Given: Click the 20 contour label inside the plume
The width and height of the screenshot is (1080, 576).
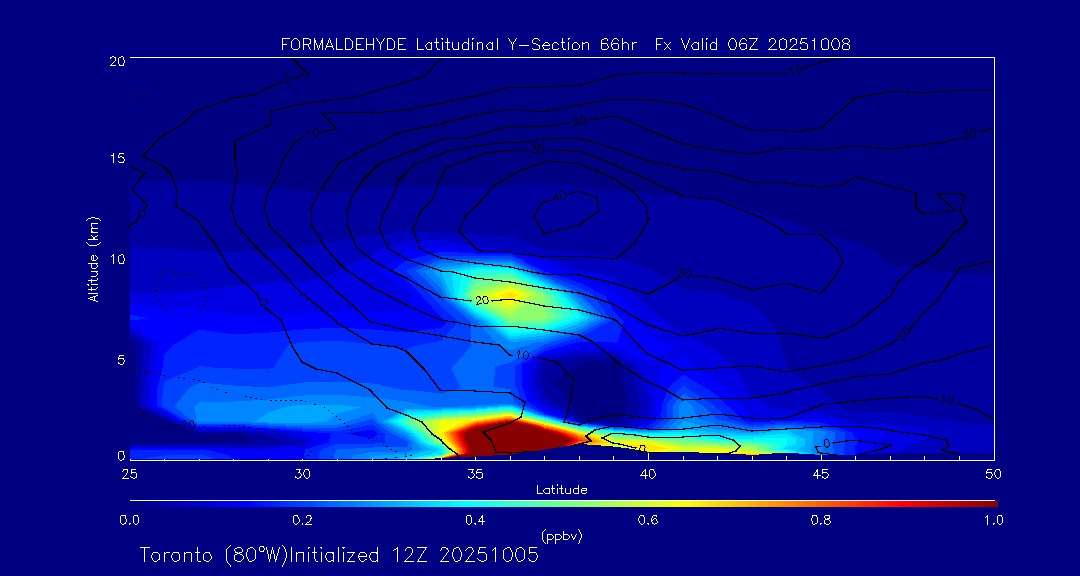Looking at the screenshot, I should 482,300.
